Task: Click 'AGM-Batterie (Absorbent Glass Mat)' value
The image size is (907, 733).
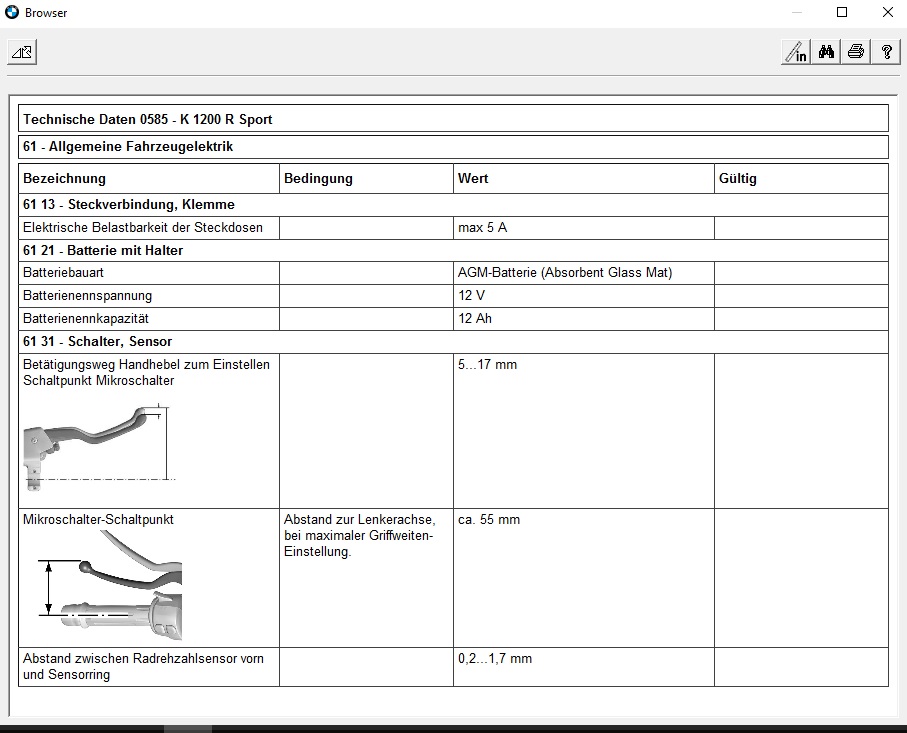Action: 565,272
